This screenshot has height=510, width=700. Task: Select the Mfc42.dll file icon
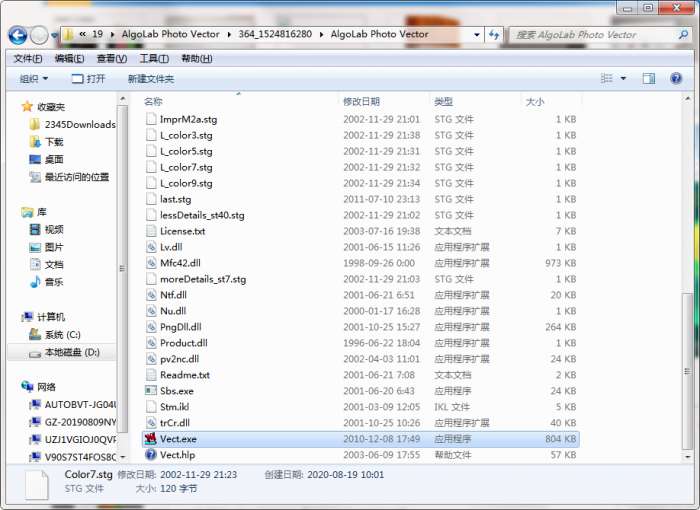(151, 263)
